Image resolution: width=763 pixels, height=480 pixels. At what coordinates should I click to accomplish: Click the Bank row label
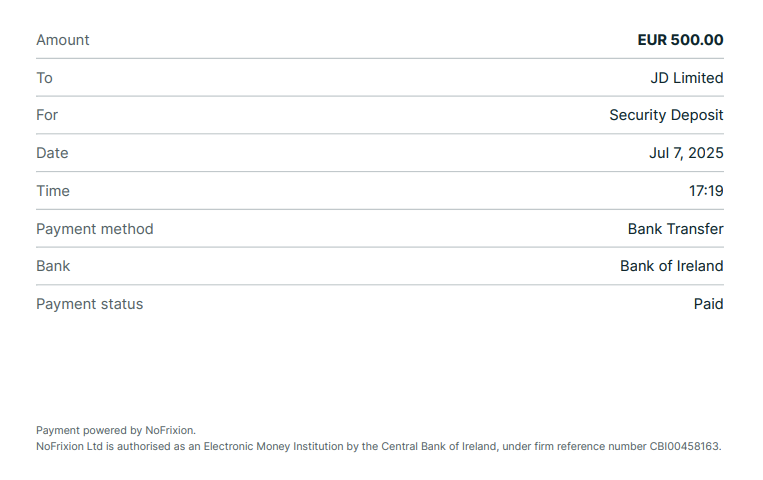coord(53,266)
